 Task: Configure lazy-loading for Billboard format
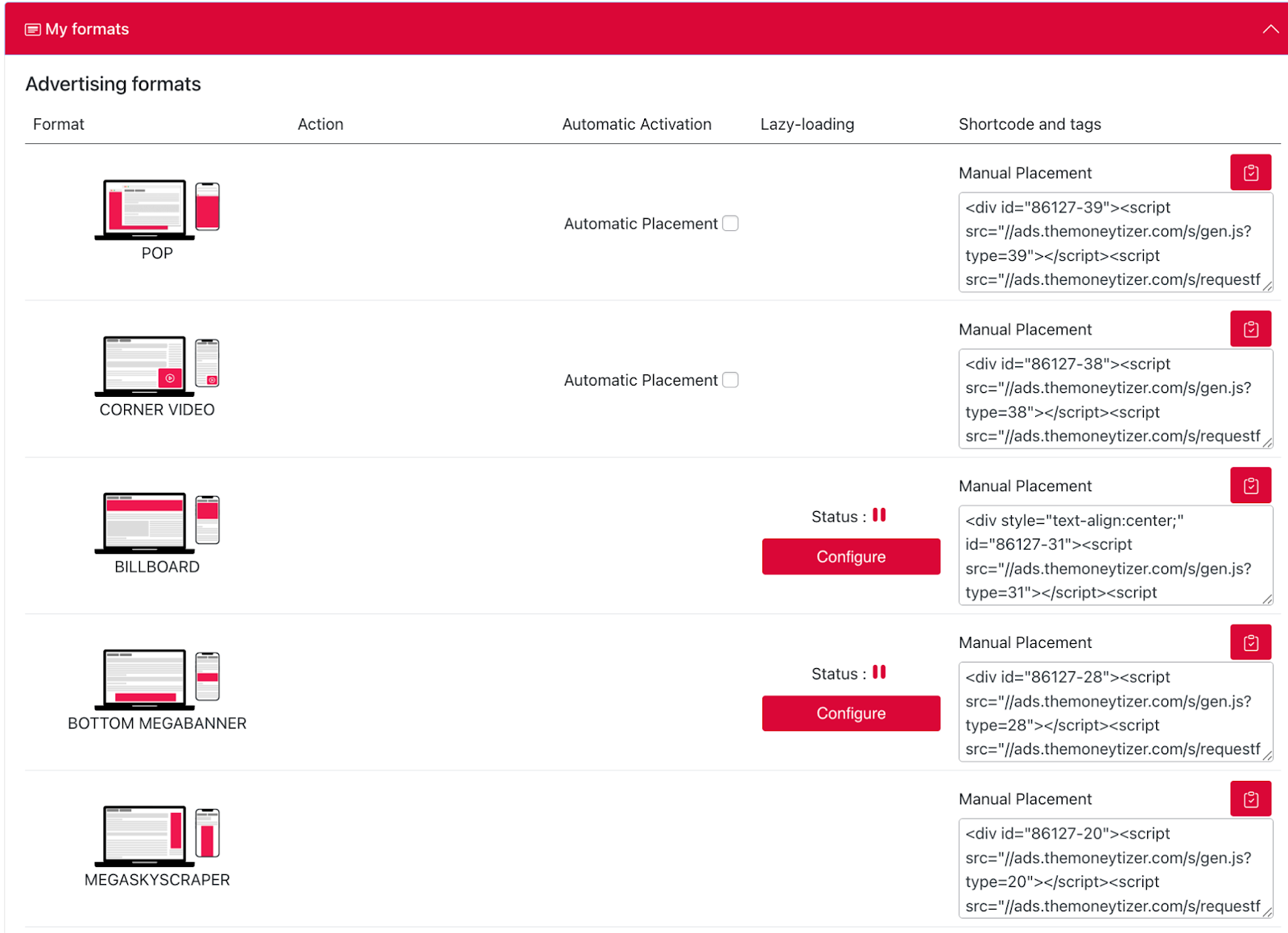click(x=851, y=557)
